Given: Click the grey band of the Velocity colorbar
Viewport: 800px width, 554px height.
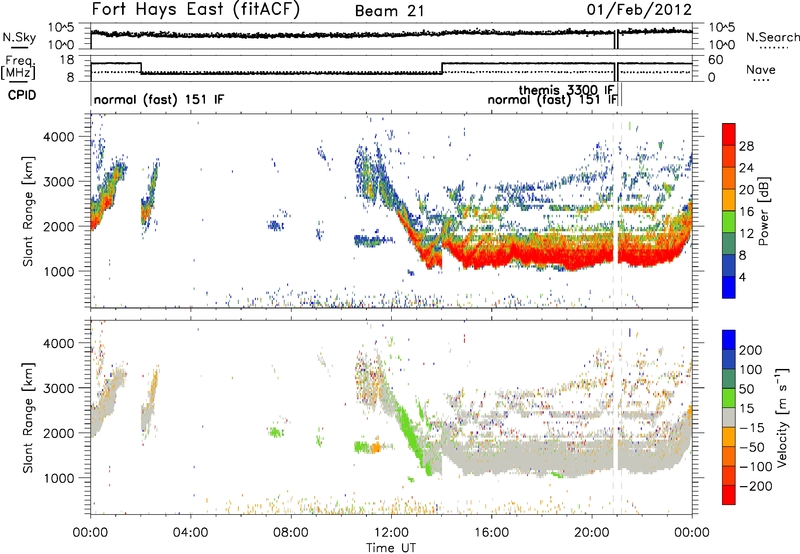Looking at the screenshot, I should click(x=729, y=418).
